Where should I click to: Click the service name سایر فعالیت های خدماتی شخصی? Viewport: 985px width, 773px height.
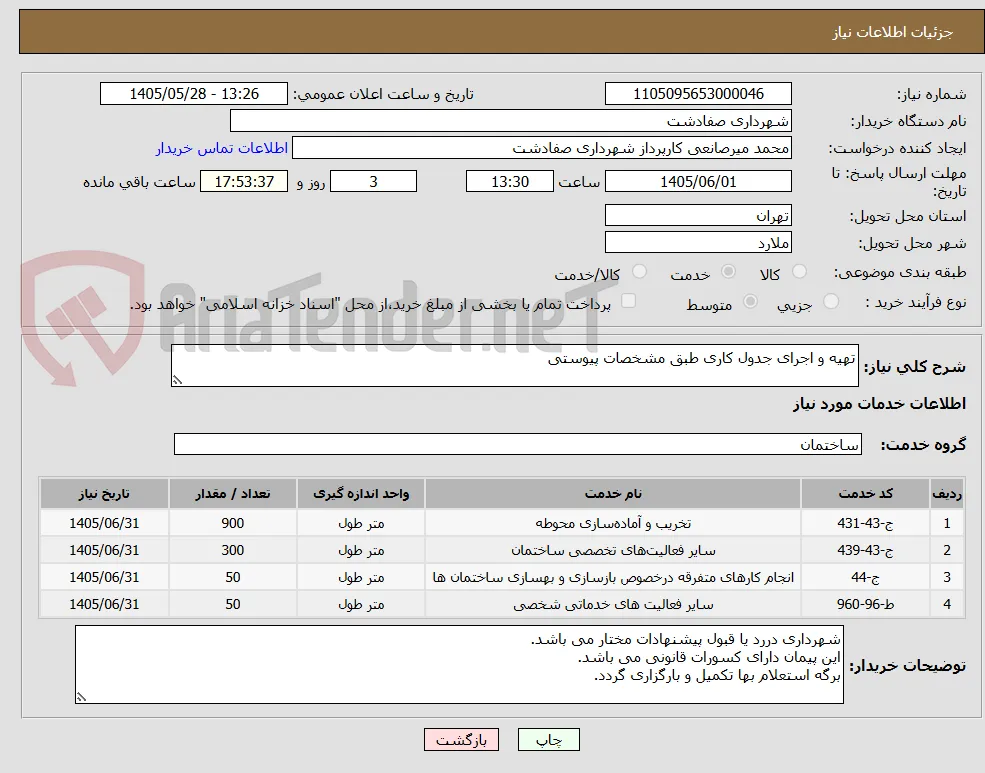click(612, 604)
